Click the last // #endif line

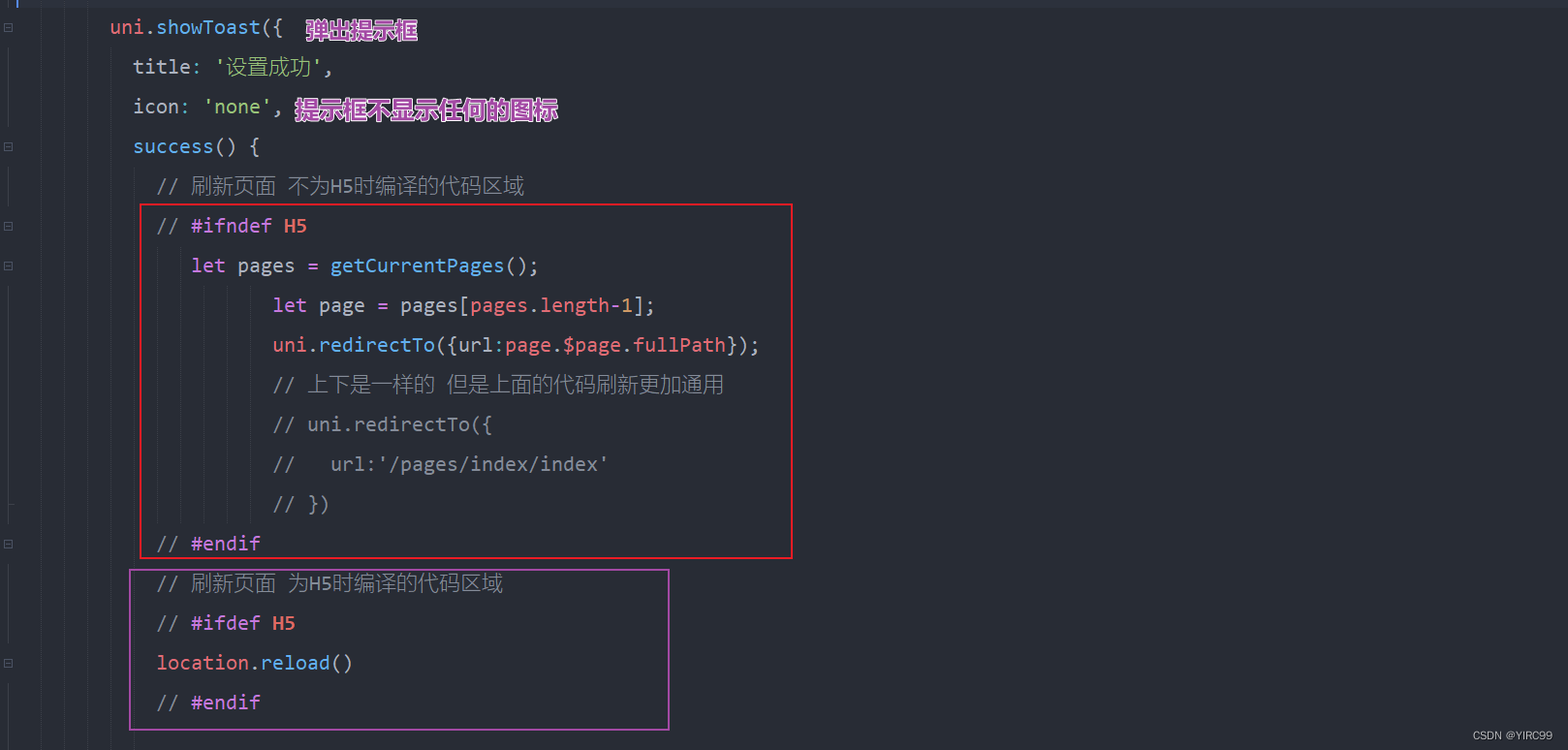pyautogui.click(x=208, y=703)
